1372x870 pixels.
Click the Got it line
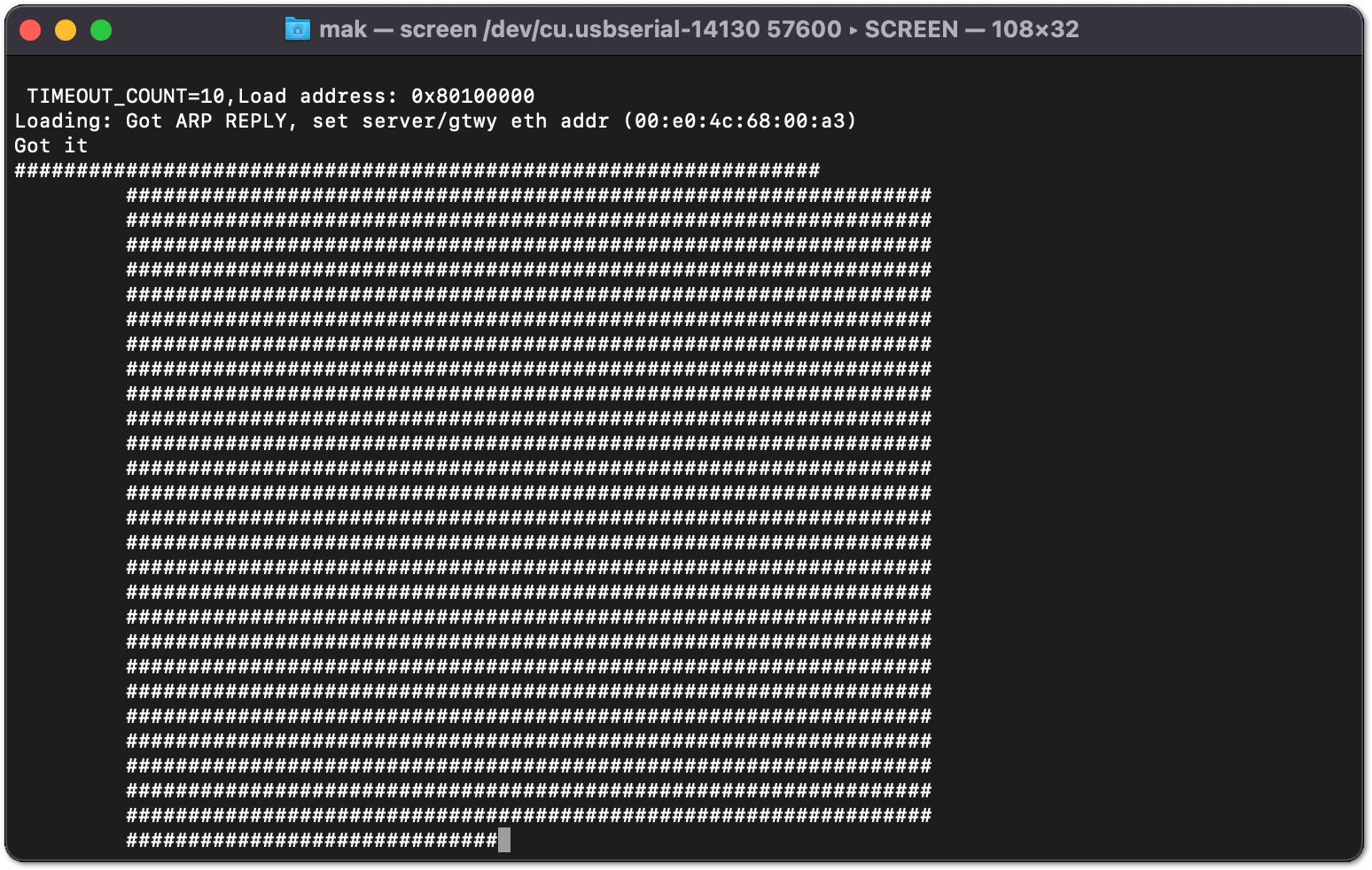50,145
